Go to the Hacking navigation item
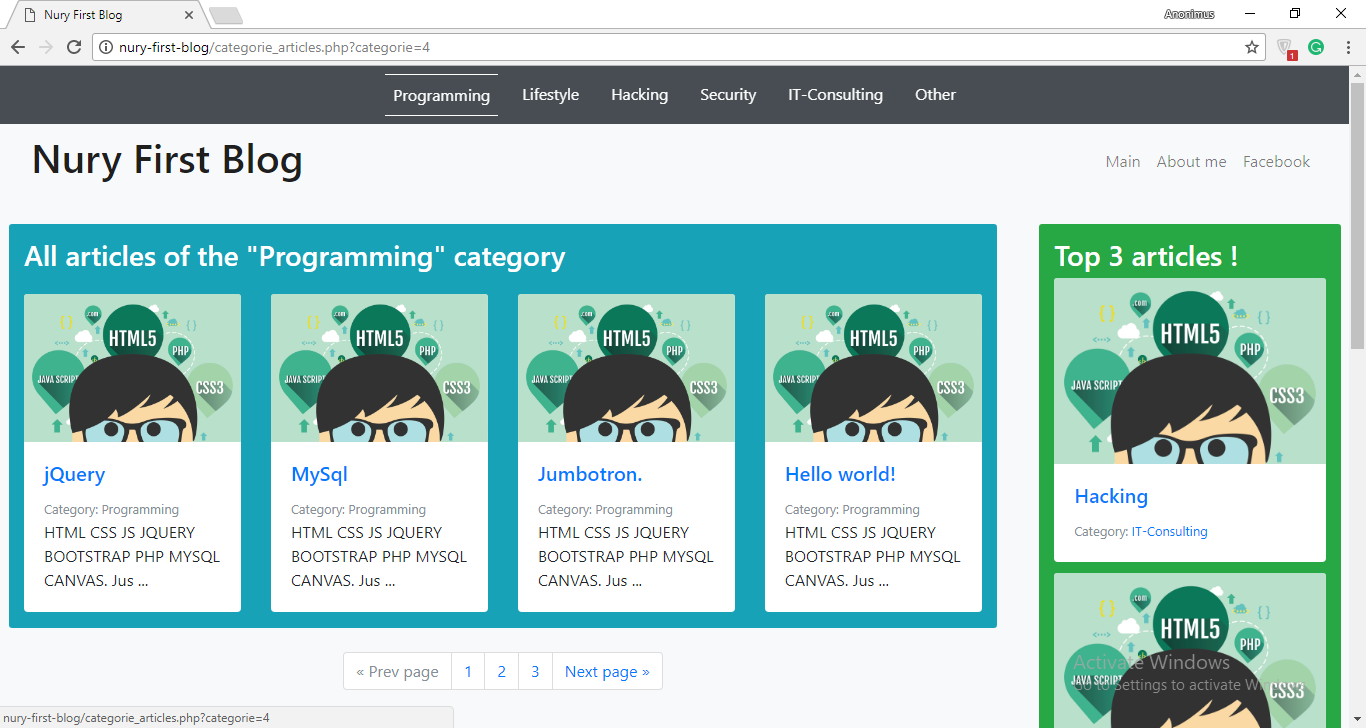Image resolution: width=1366 pixels, height=728 pixels. click(x=639, y=95)
